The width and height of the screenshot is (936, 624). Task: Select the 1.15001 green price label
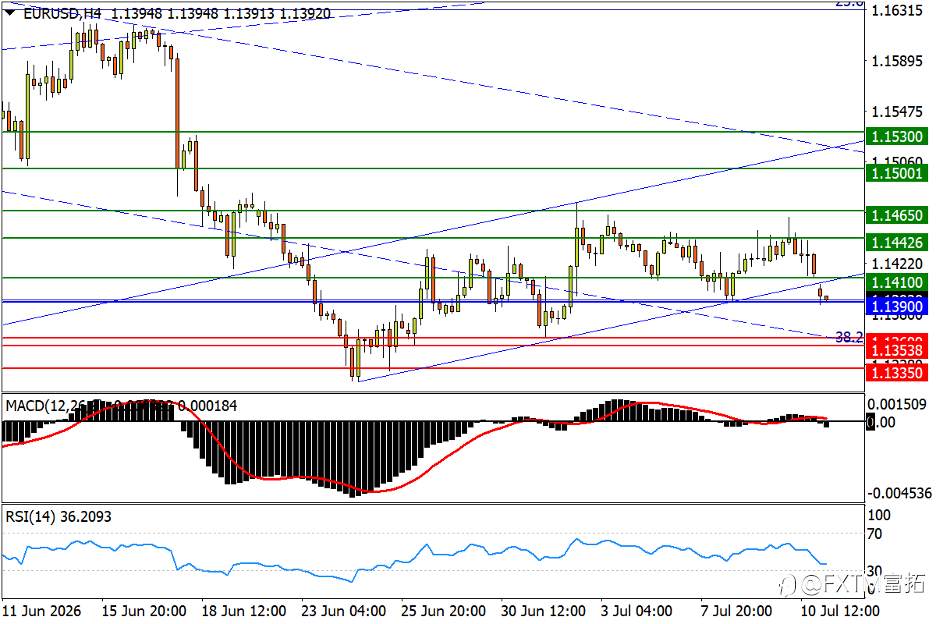(x=897, y=173)
